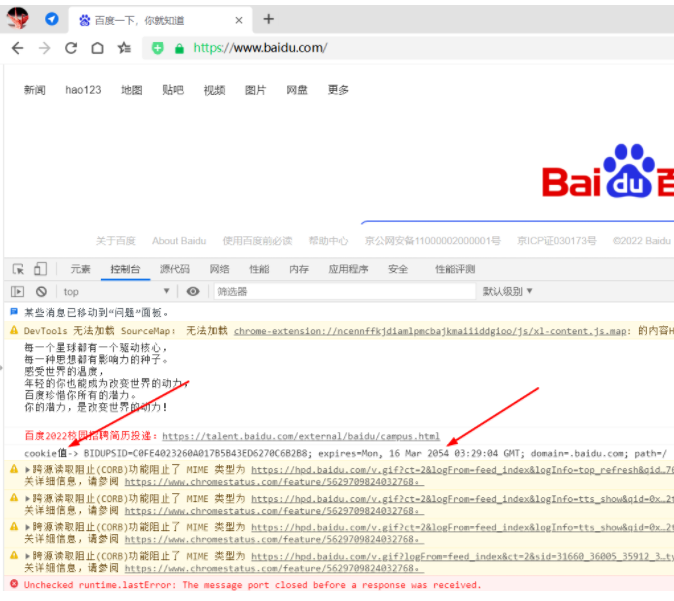This screenshot has height=601, width=674.
Task: Switch to the 控制台 DevTools tab
Action: point(125,269)
